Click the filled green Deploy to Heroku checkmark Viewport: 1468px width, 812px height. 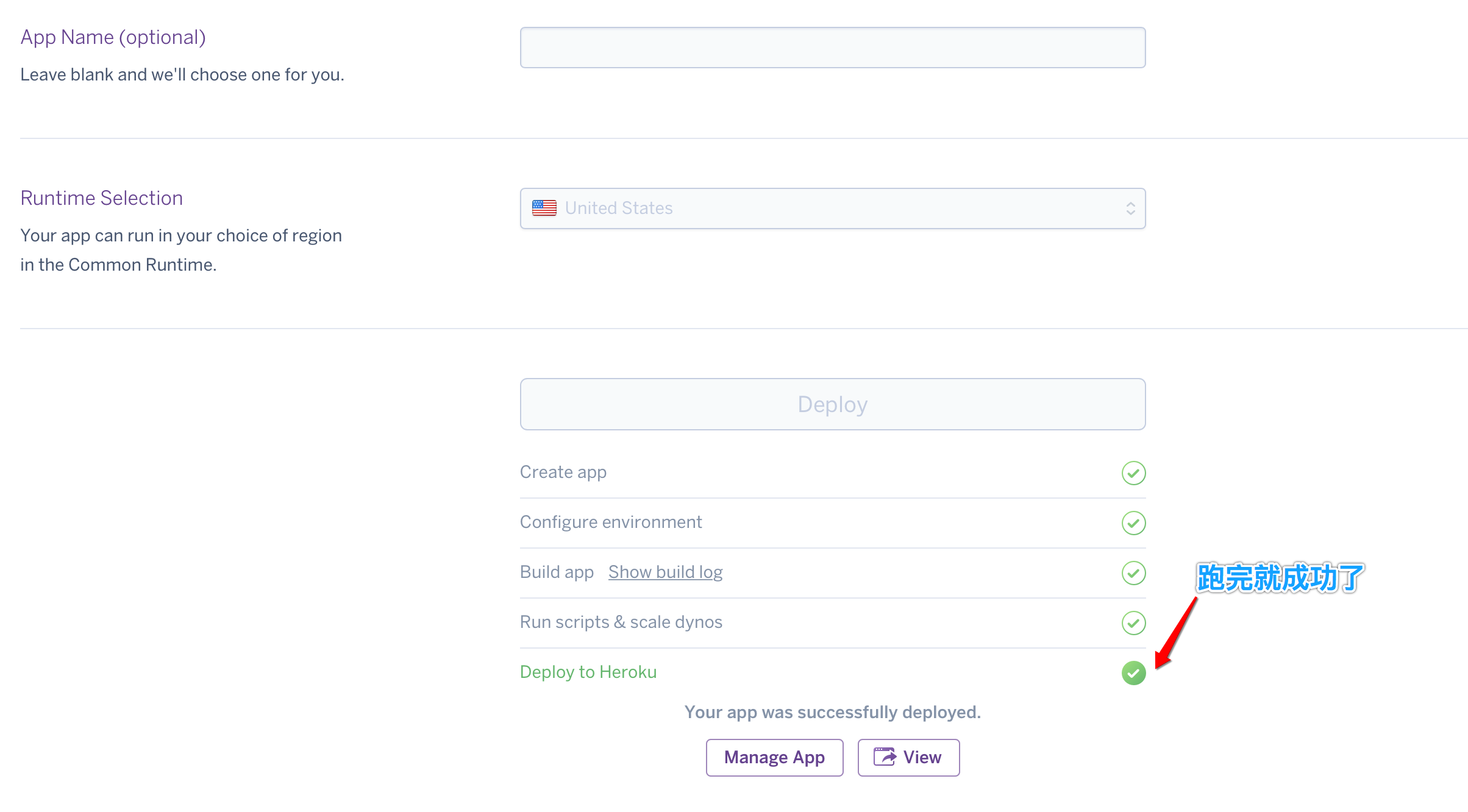pos(1133,673)
